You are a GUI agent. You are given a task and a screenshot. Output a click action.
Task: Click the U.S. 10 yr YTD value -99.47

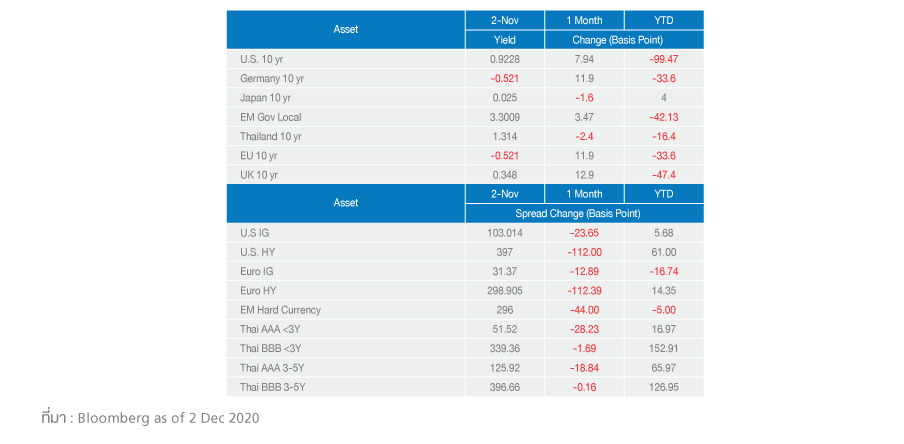[x=664, y=59]
